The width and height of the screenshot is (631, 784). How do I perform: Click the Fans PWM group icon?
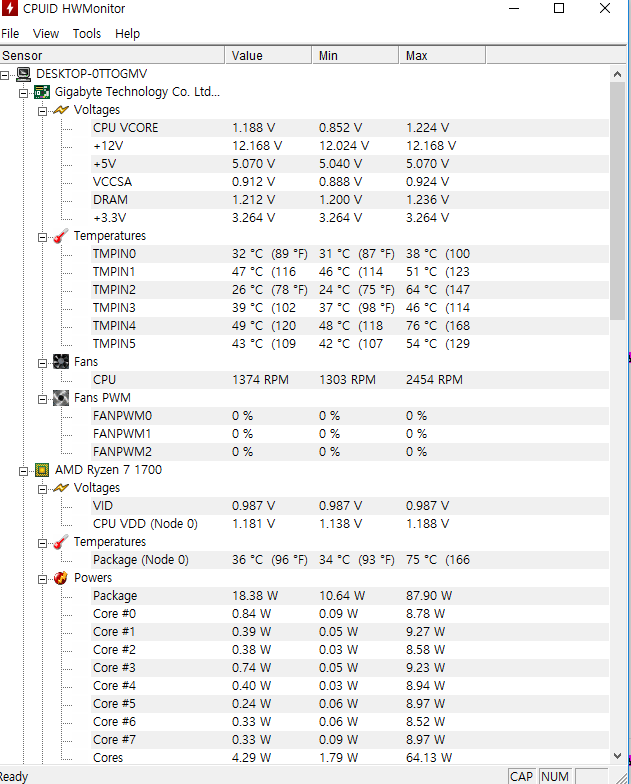pyautogui.click(x=60, y=398)
